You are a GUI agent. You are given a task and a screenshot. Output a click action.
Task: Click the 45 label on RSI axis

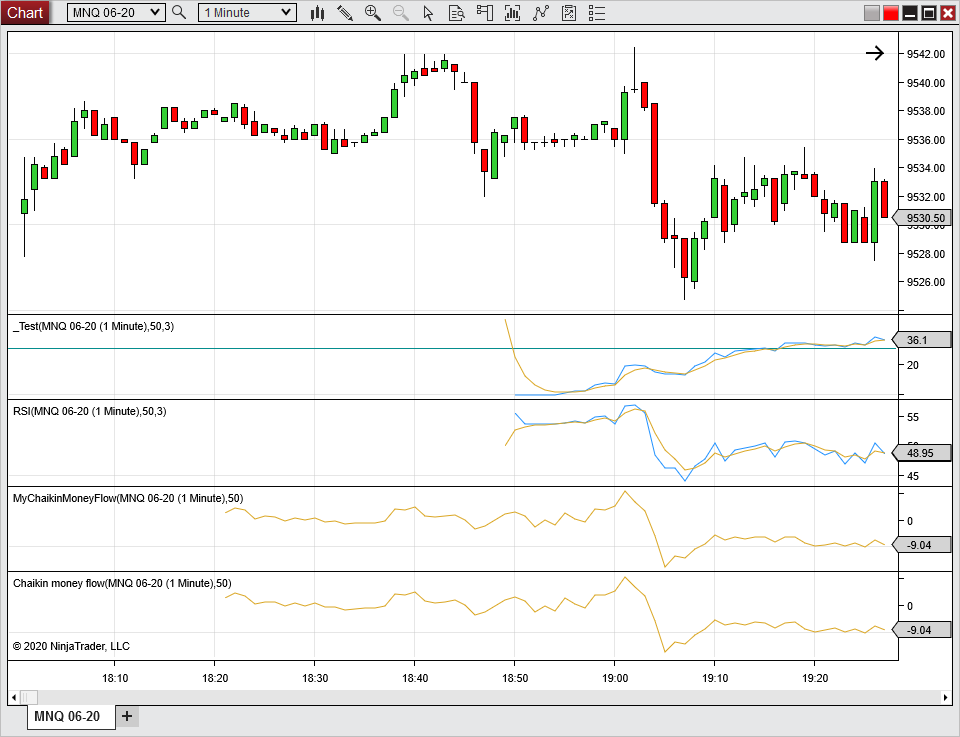pos(912,476)
